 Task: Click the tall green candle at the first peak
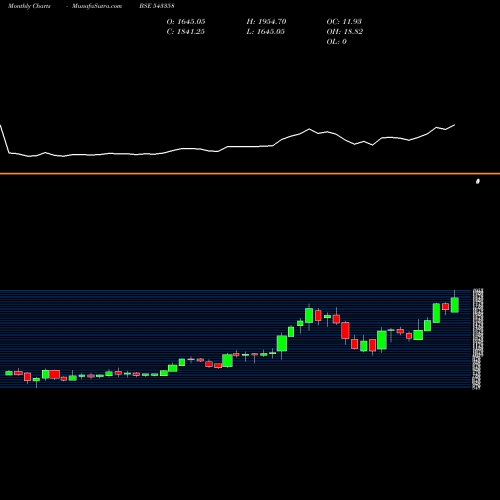[309, 315]
